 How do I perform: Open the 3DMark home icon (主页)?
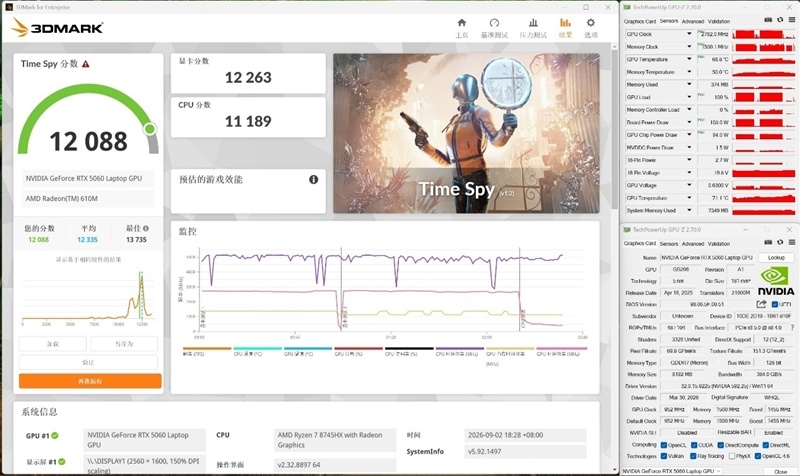[x=462, y=23]
